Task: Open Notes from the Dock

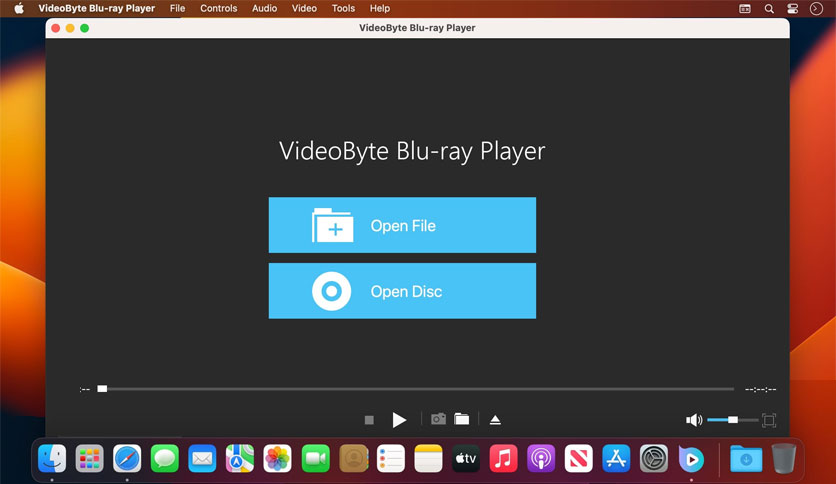Action: pyautogui.click(x=428, y=458)
